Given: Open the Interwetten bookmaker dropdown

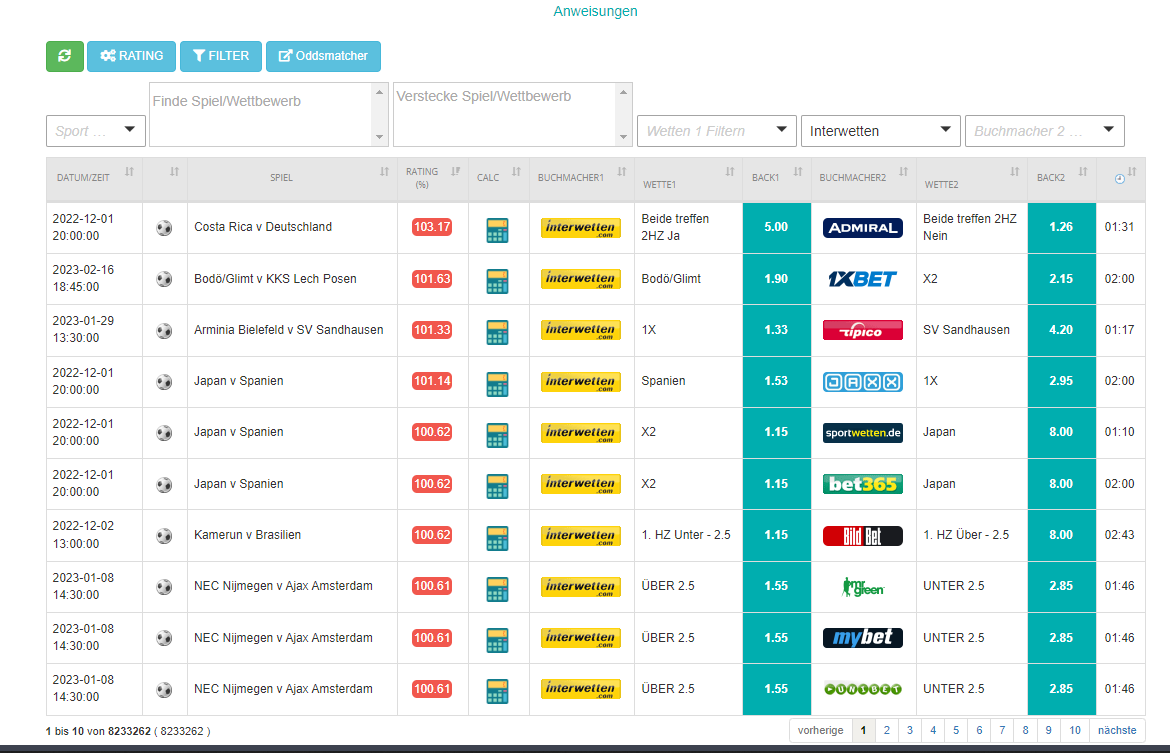Looking at the screenshot, I should click(x=880, y=131).
